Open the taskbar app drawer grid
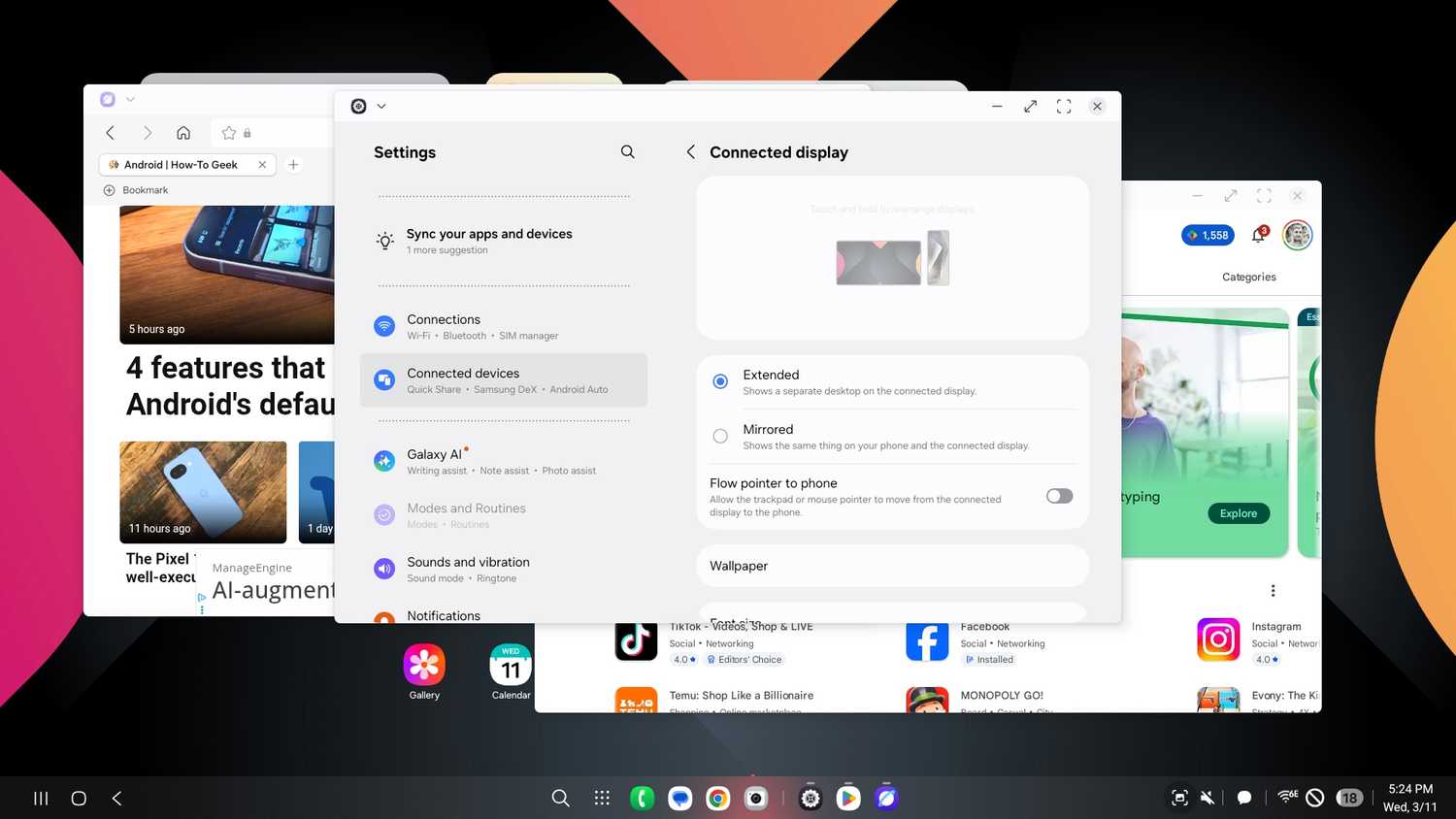Screen dimensions: 1456x819 tap(602, 798)
